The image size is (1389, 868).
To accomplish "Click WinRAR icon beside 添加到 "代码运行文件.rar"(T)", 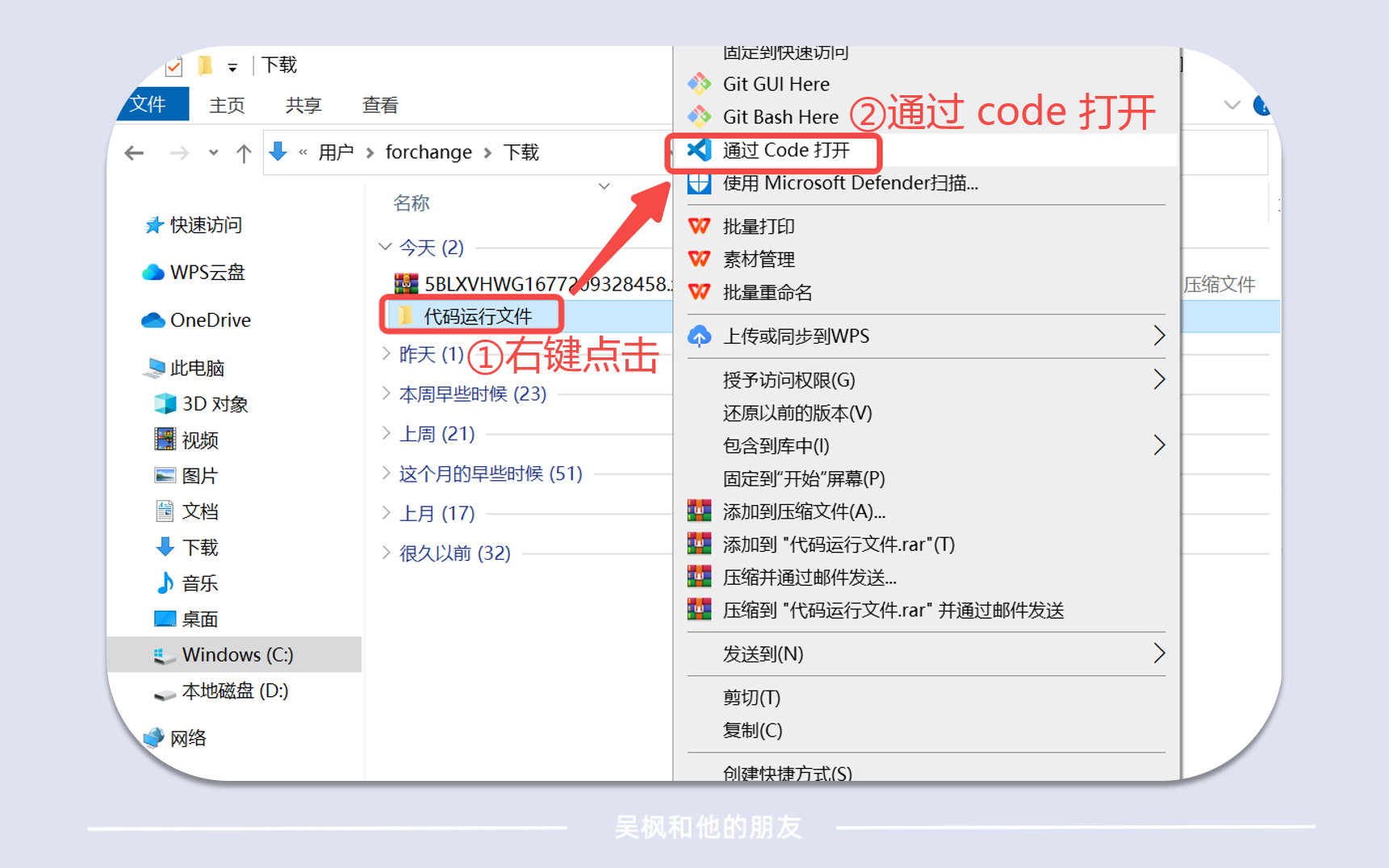I will coord(699,544).
